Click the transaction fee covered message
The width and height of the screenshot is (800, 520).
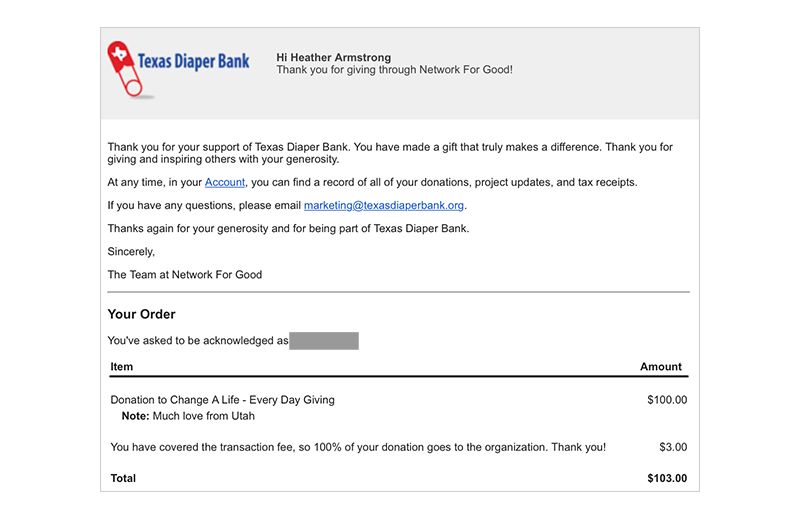[x=358, y=447]
